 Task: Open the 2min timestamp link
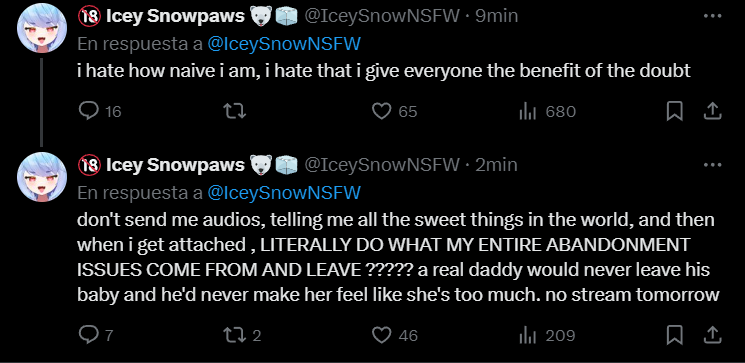pos(496,165)
